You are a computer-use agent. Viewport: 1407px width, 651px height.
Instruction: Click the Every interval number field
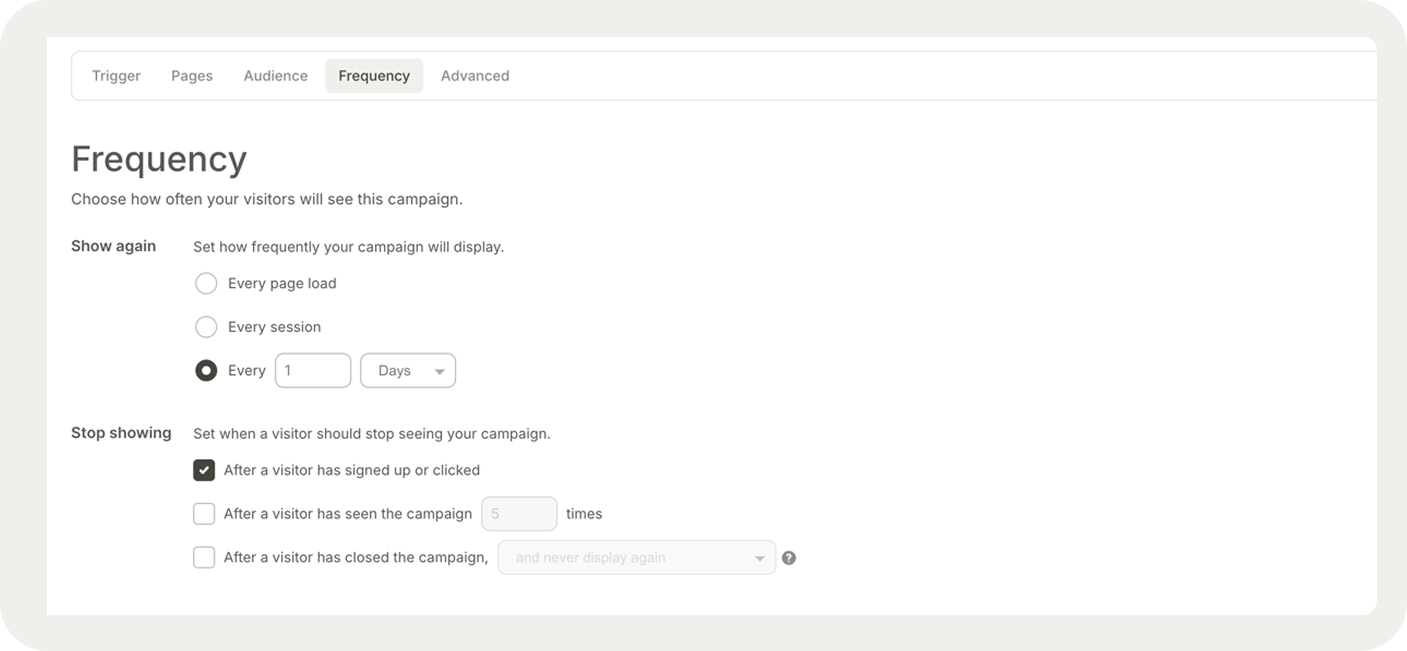click(x=313, y=371)
